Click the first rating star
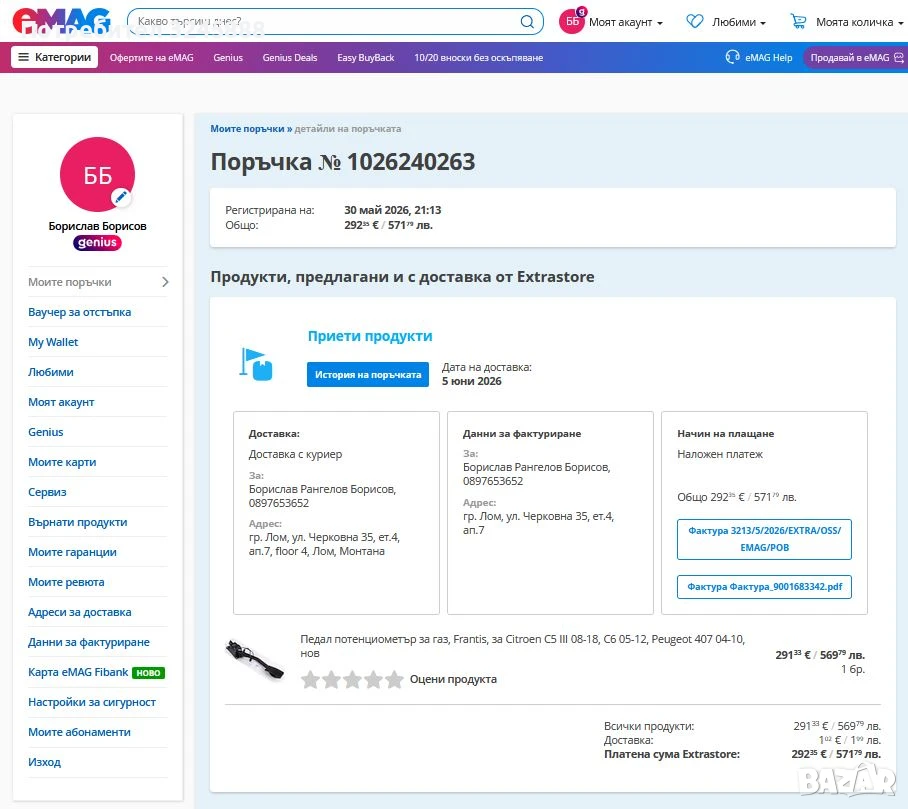Image resolution: width=908 pixels, height=809 pixels. [310, 679]
